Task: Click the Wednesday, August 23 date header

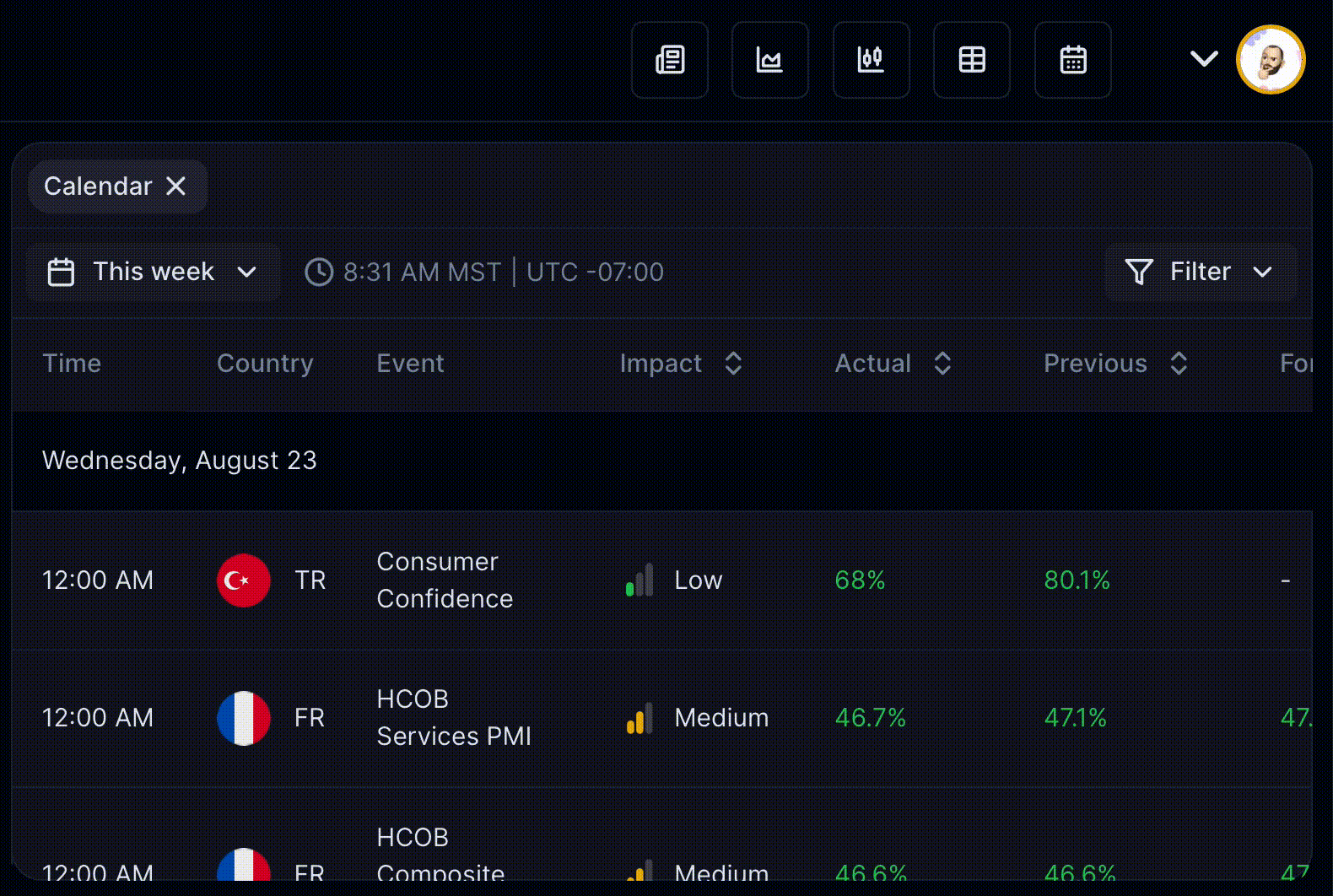Action: coord(180,461)
